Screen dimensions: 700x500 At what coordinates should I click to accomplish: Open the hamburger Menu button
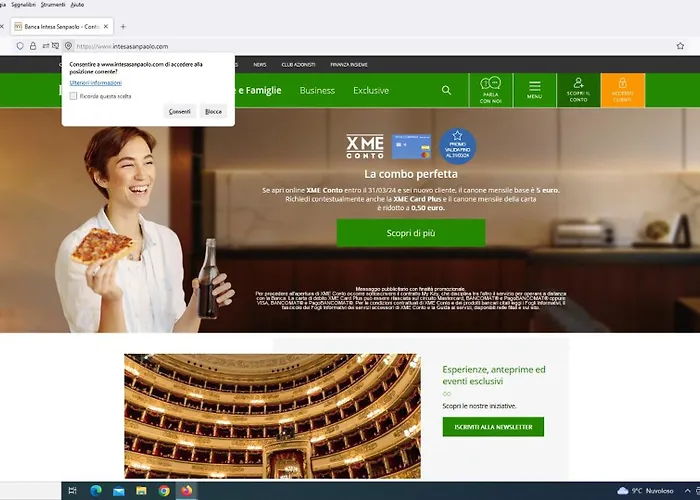[x=534, y=90]
